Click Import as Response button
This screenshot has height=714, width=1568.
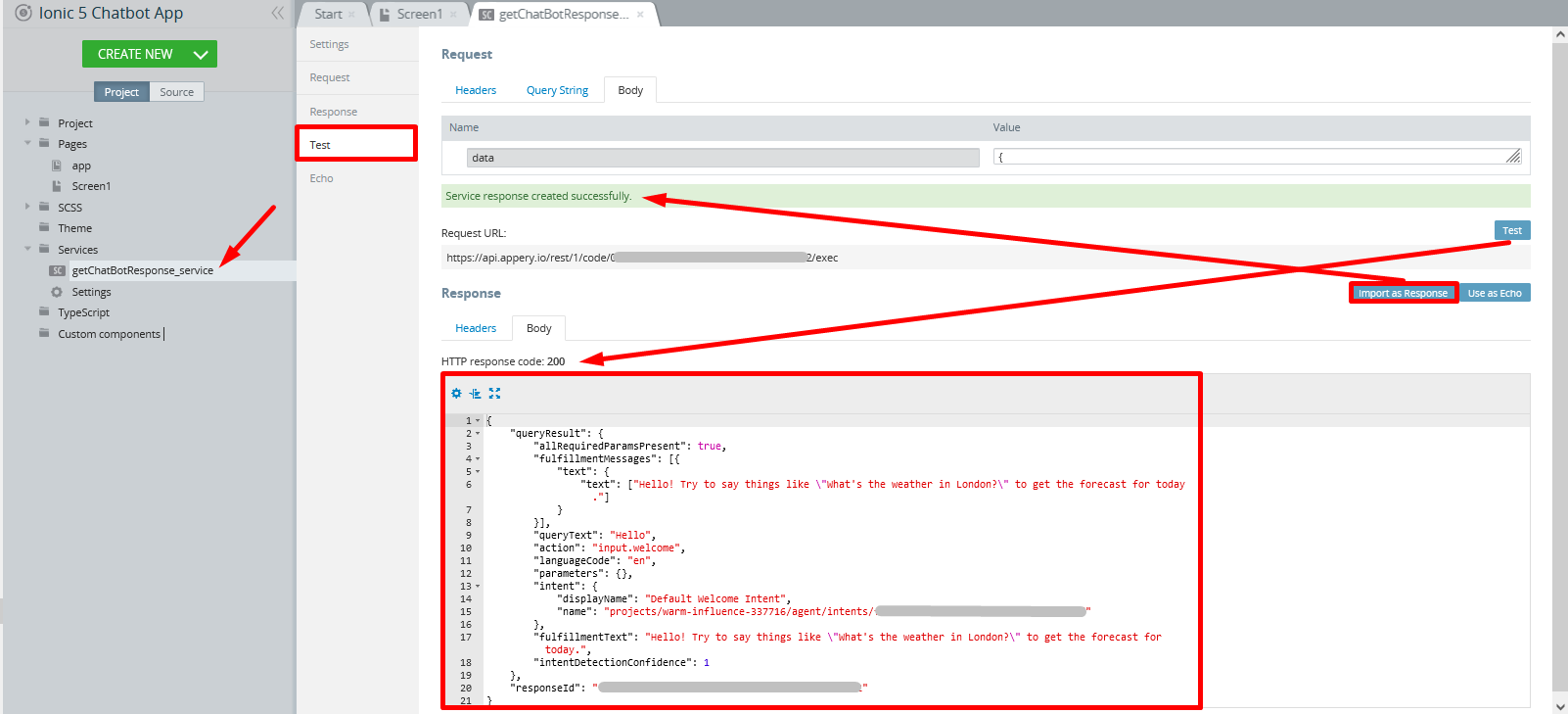click(x=1403, y=293)
